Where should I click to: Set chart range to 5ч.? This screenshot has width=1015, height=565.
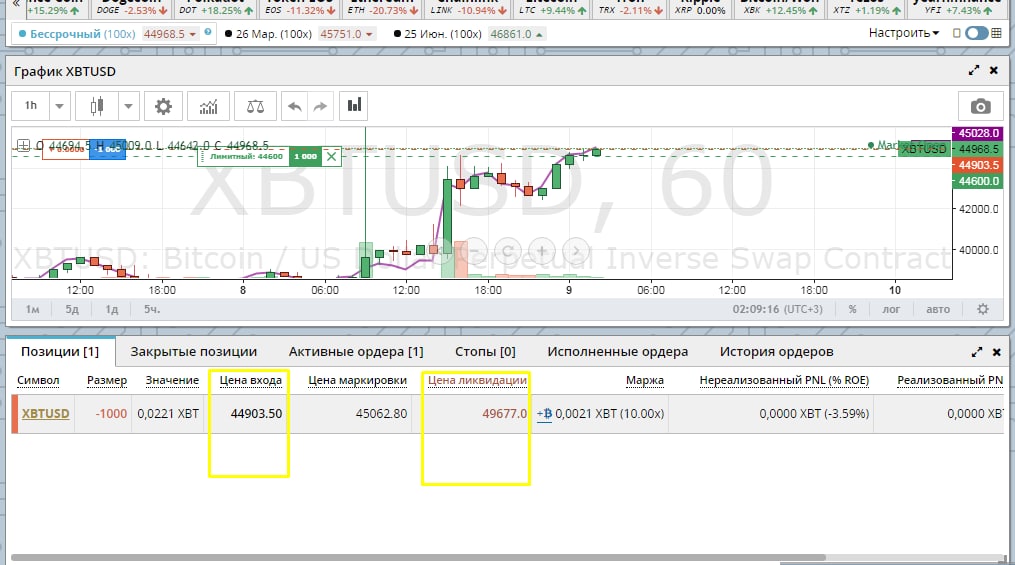click(151, 309)
